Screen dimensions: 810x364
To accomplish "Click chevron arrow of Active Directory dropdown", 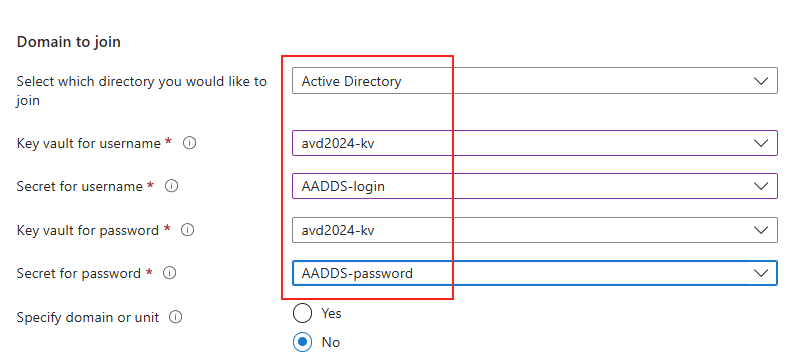I will 760,81.
